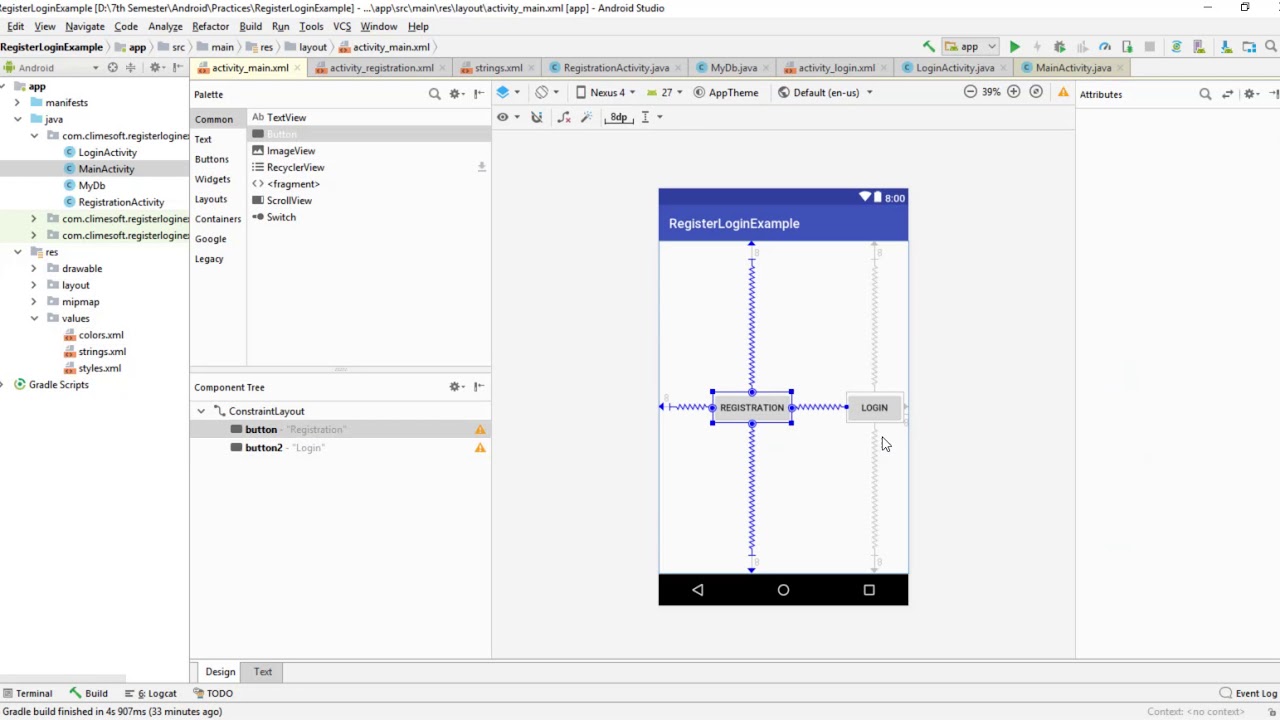
Task: Collapse all in the Project panel
Action: [x=131, y=68]
